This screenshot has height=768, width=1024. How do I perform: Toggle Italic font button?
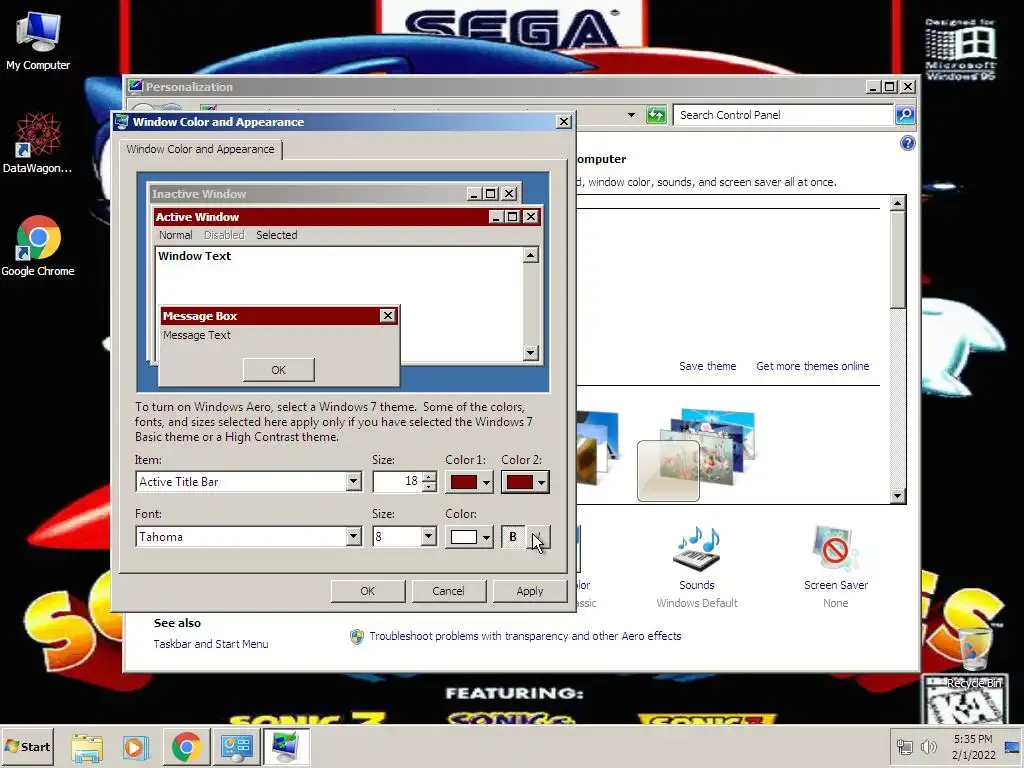tap(538, 537)
